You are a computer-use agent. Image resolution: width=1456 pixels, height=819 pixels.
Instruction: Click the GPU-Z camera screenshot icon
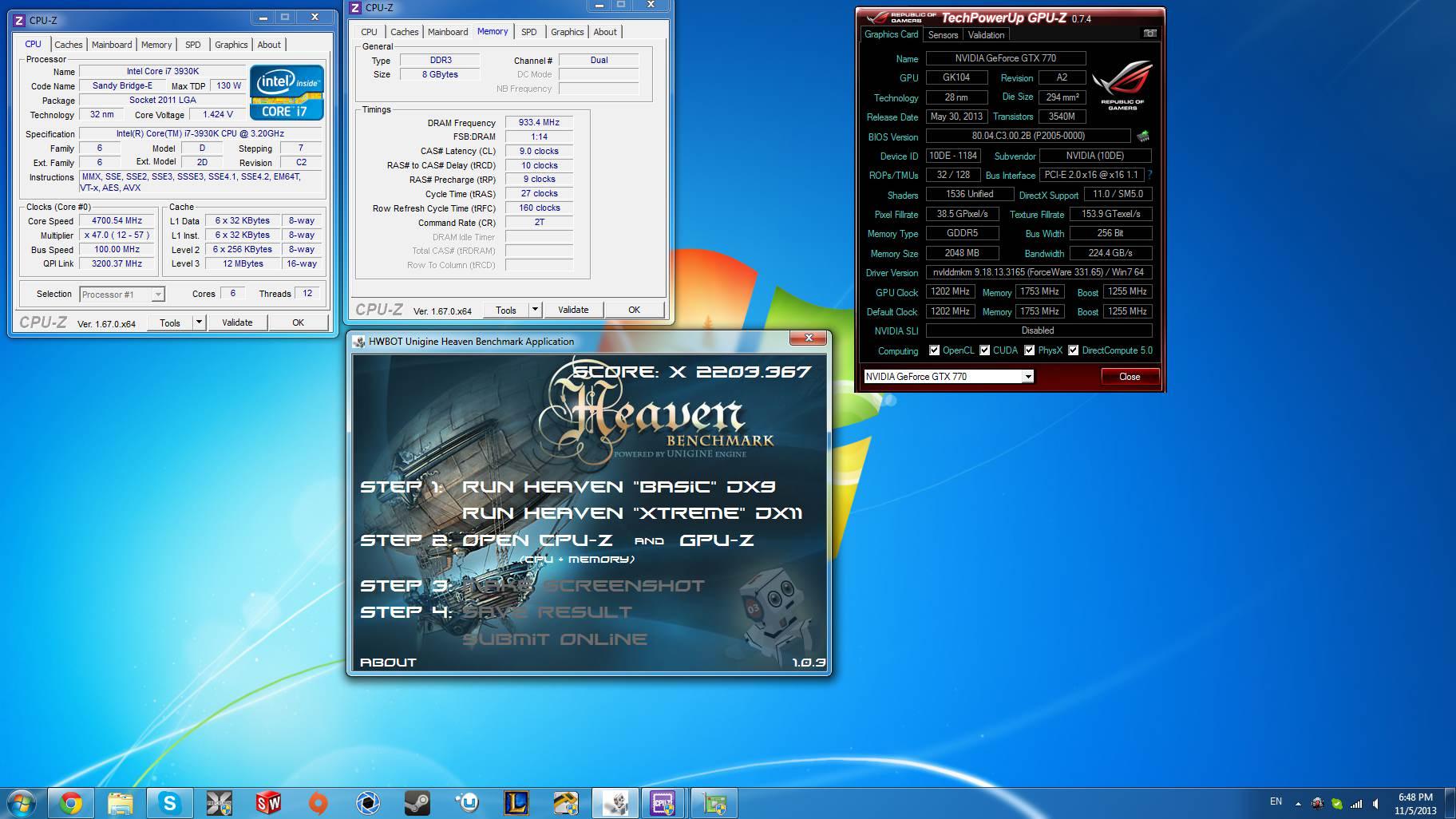(1149, 34)
